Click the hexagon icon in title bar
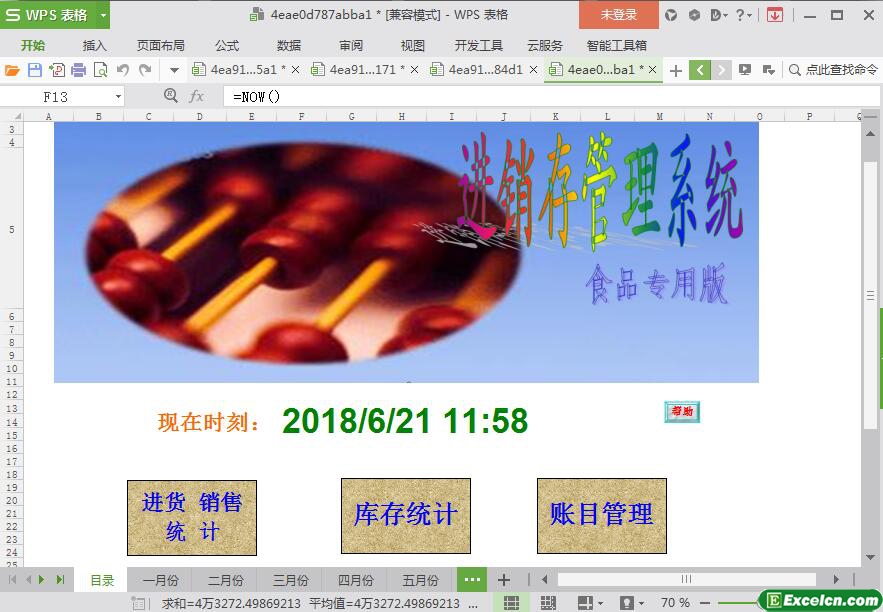Screen dimensions: 883x612 click(694, 15)
